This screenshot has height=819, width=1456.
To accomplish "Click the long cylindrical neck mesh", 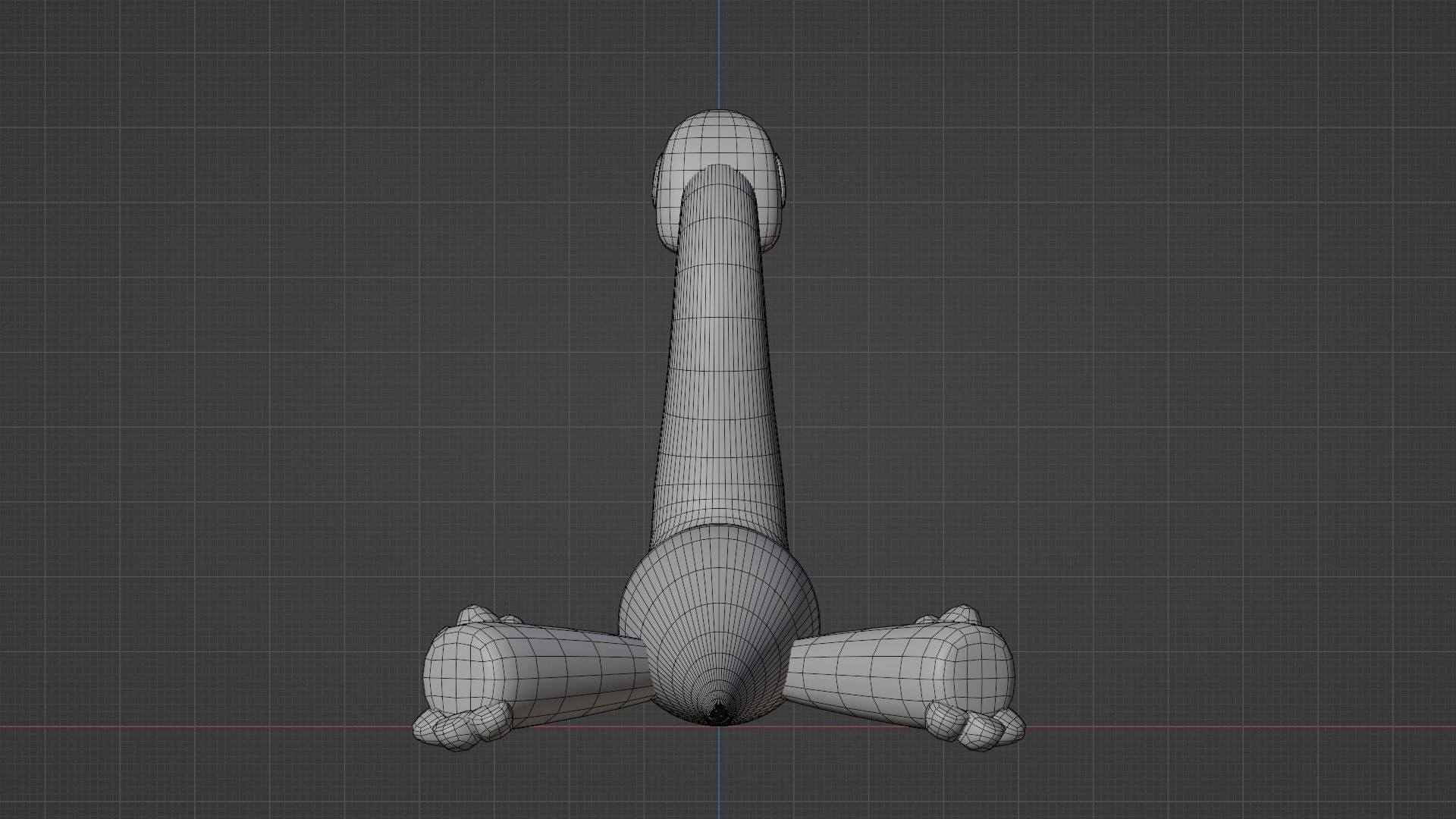I will click(x=718, y=356).
